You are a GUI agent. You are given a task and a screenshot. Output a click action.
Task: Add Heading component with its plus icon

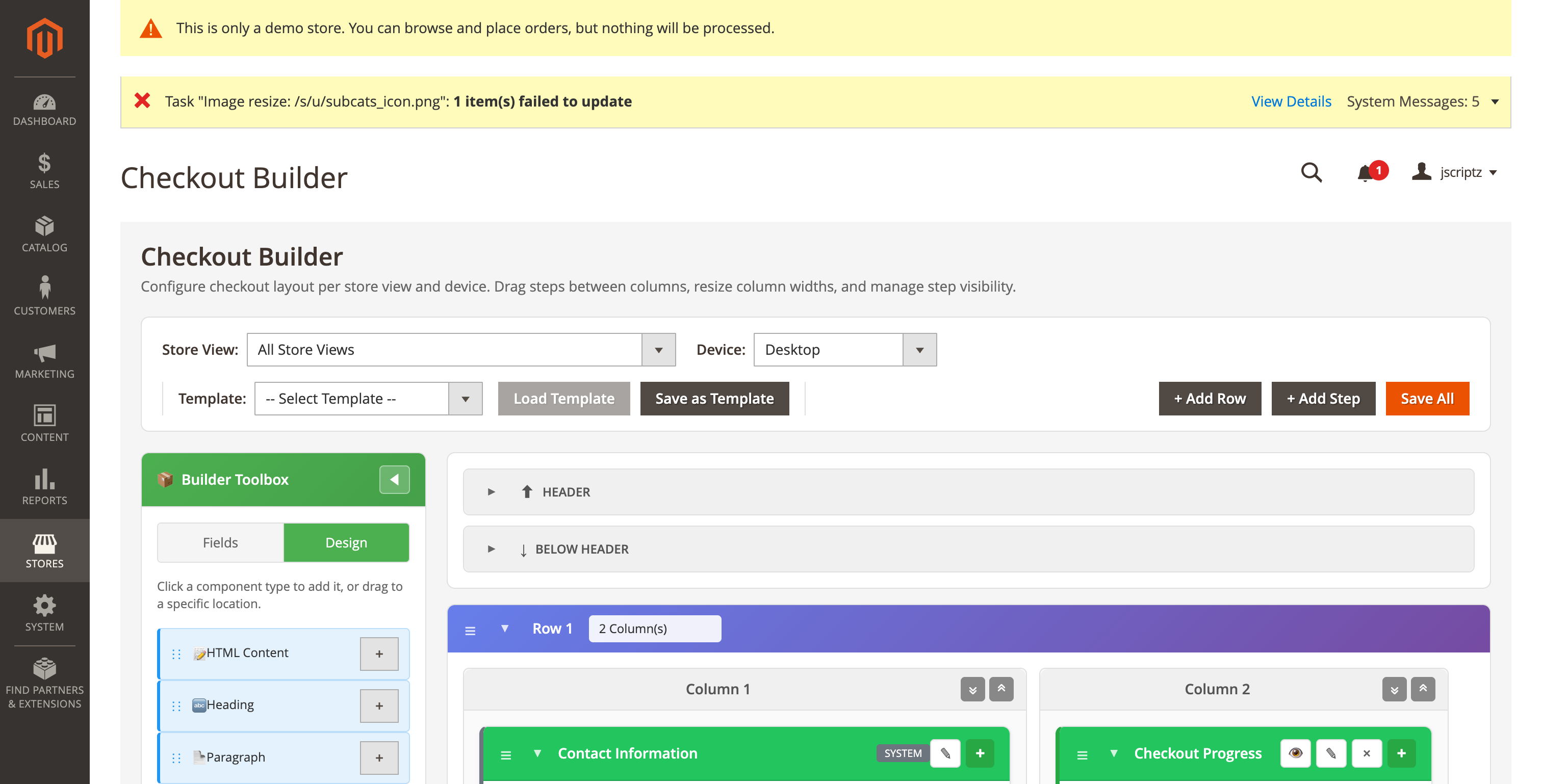[x=379, y=705]
